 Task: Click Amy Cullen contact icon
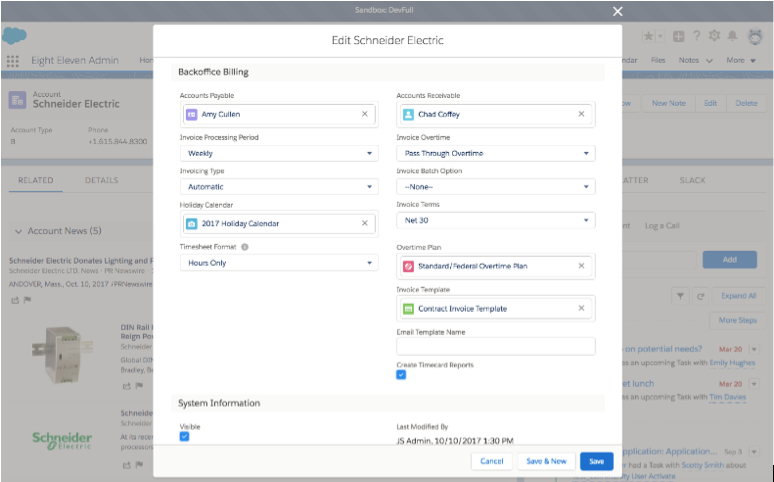pyautogui.click(x=192, y=115)
